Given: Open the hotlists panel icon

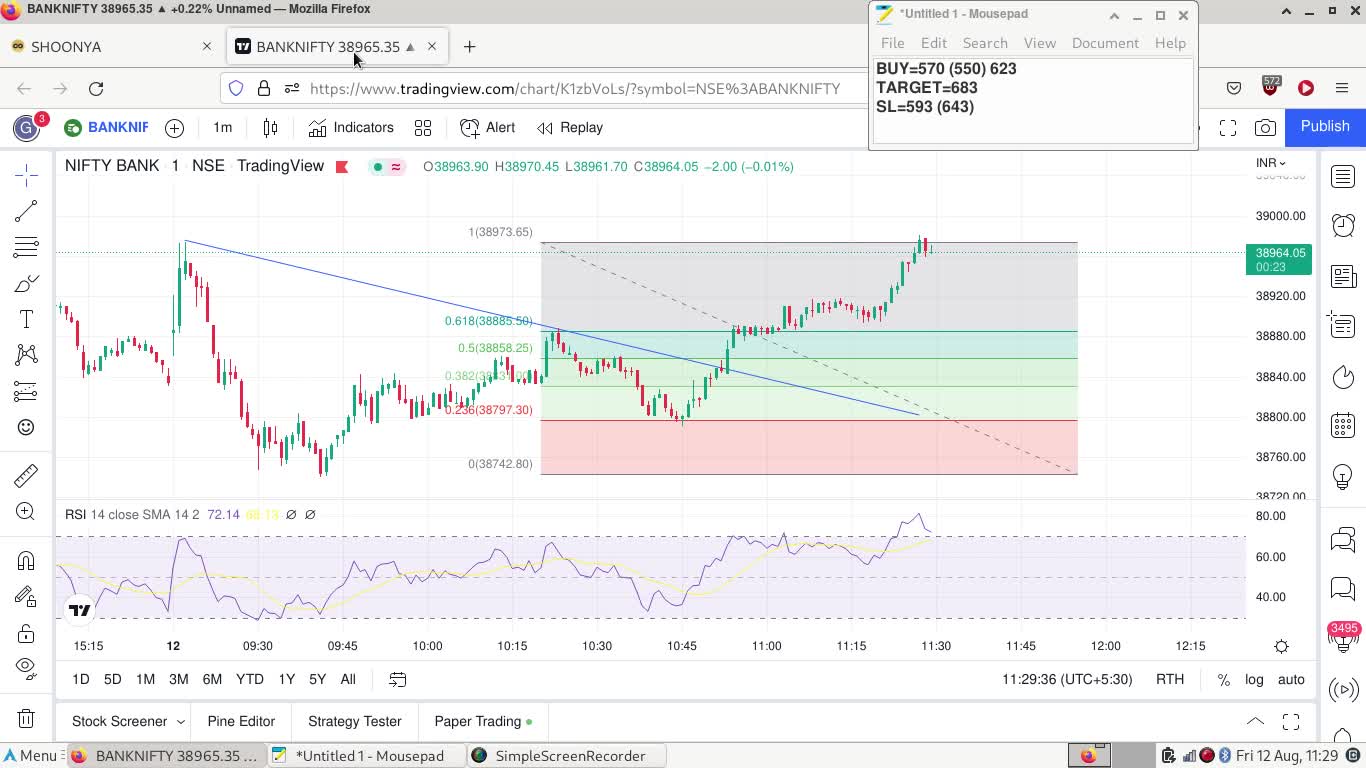Looking at the screenshot, I should [x=1343, y=376].
